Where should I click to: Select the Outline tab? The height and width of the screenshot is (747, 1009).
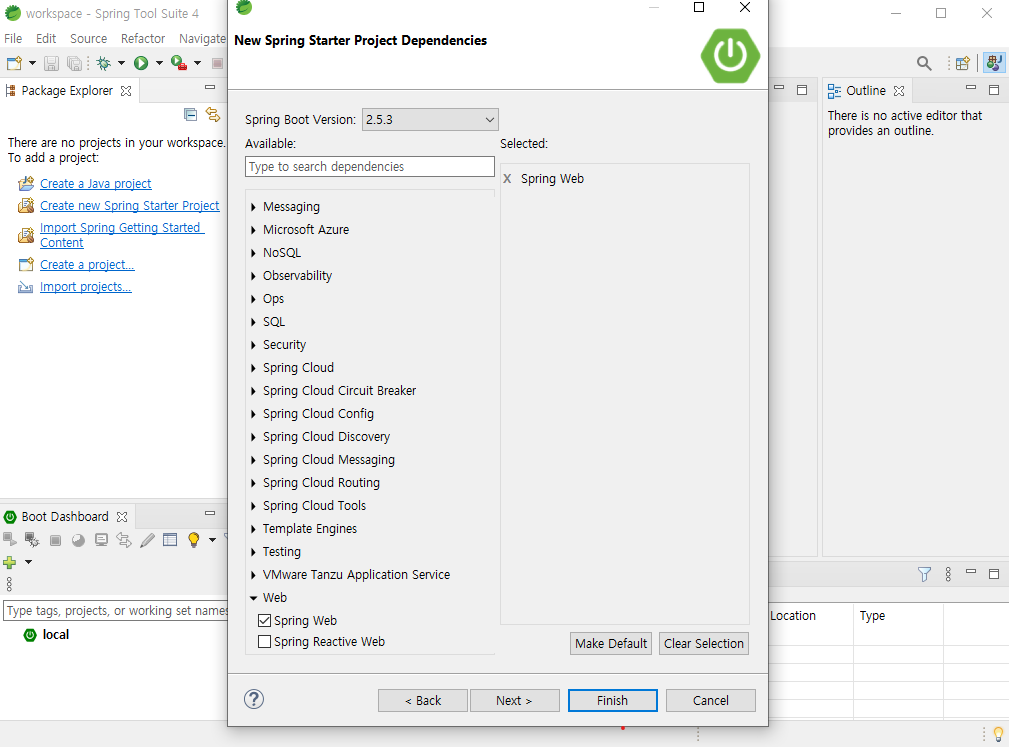[866, 91]
